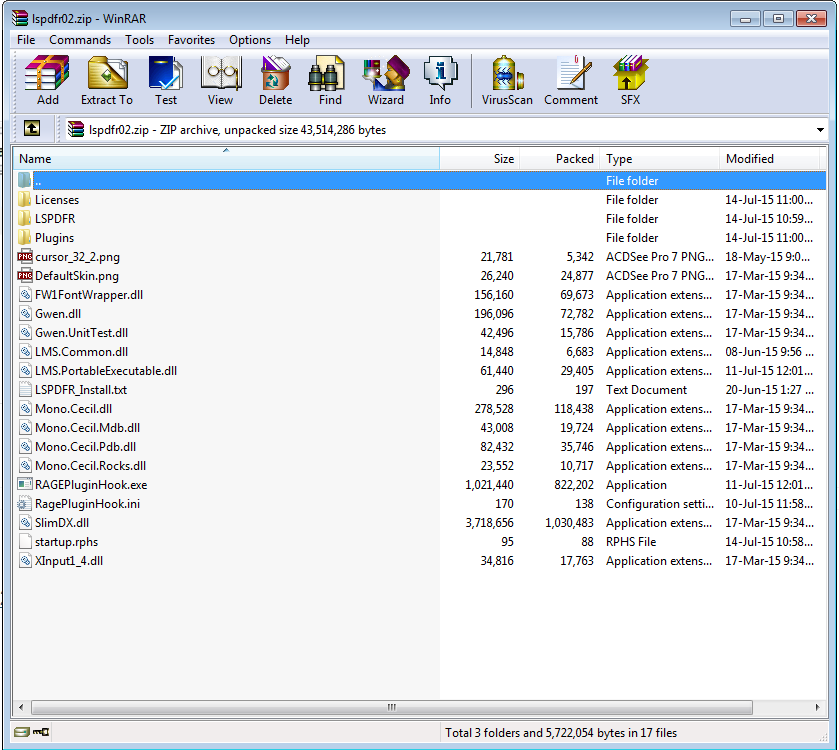Screen dimensions: 839x750
Task: Click the status bar totals text
Action: pyautogui.click(x=561, y=733)
